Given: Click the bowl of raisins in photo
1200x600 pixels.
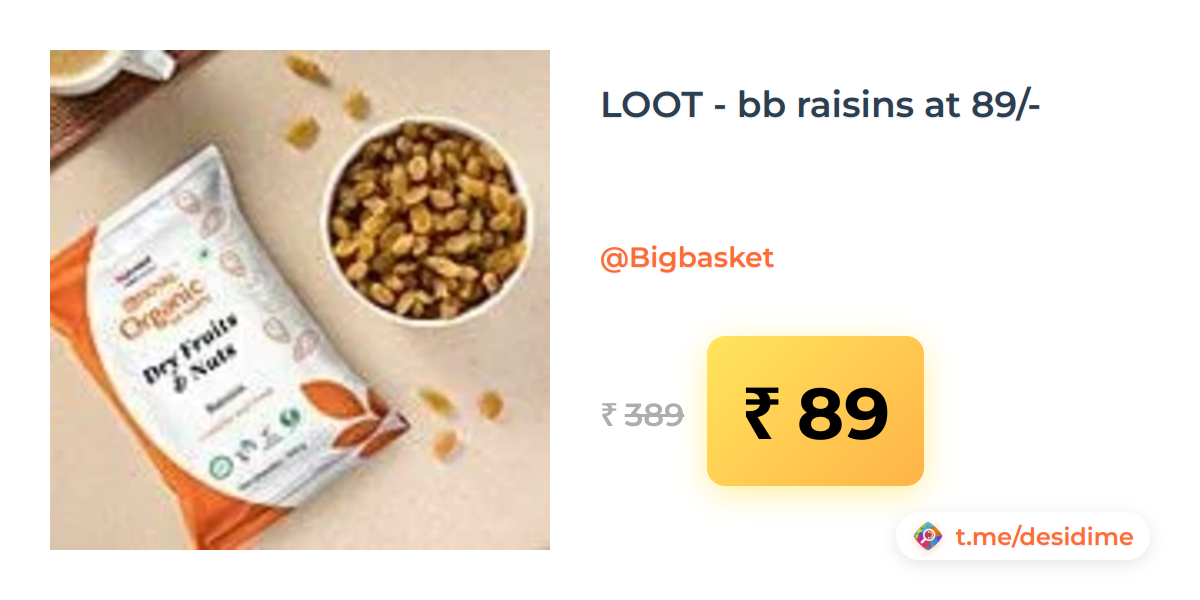Looking at the screenshot, I should tap(427, 222).
